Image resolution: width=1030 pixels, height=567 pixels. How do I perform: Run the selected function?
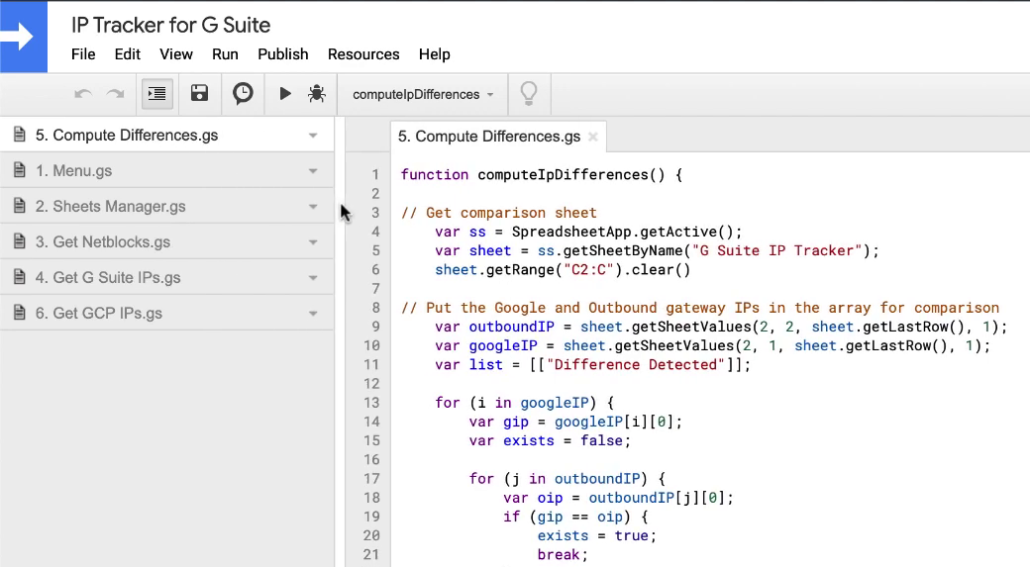(x=285, y=94)
